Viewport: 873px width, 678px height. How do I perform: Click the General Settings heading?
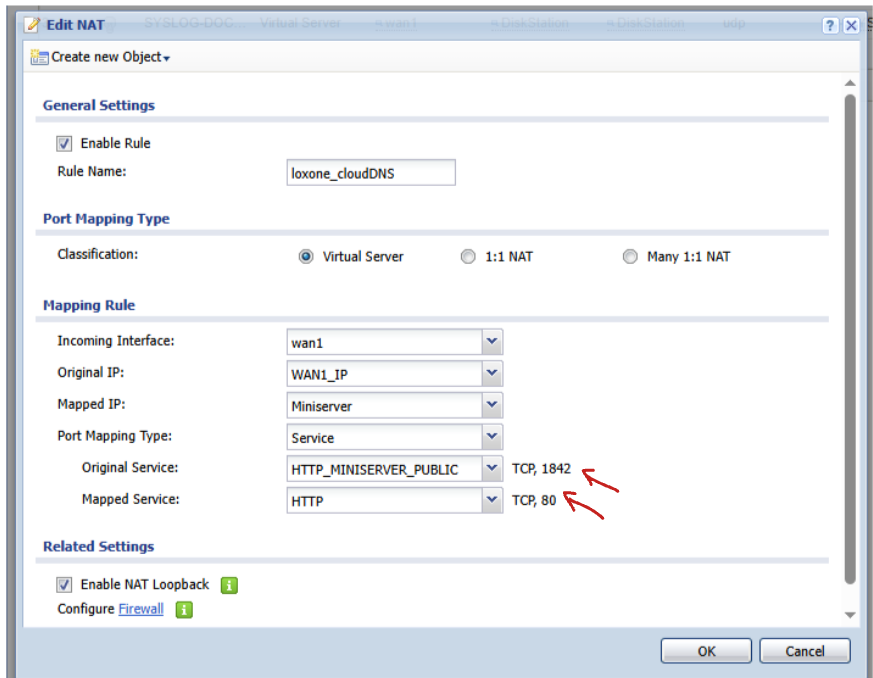[99, 105]
